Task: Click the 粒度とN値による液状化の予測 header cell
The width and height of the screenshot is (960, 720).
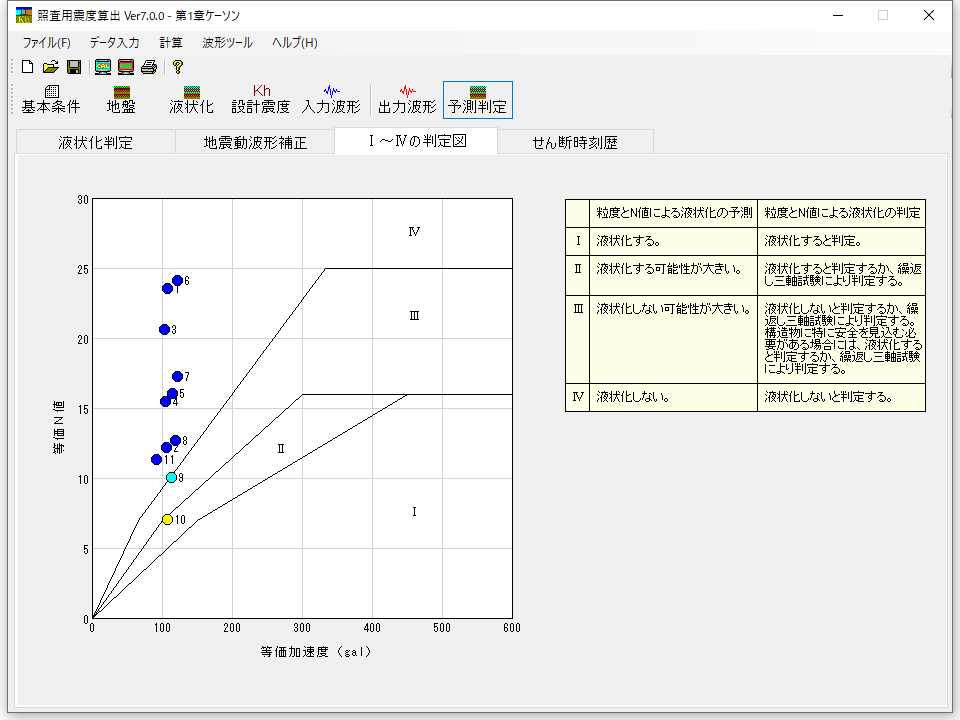Action: [673, 213]
